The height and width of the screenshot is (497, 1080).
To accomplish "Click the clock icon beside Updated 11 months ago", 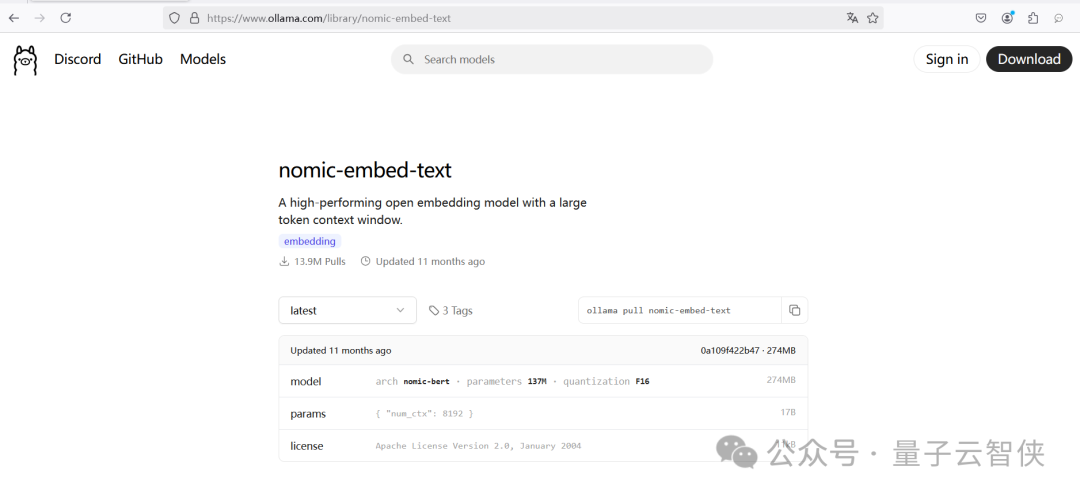I will (366, 262).
